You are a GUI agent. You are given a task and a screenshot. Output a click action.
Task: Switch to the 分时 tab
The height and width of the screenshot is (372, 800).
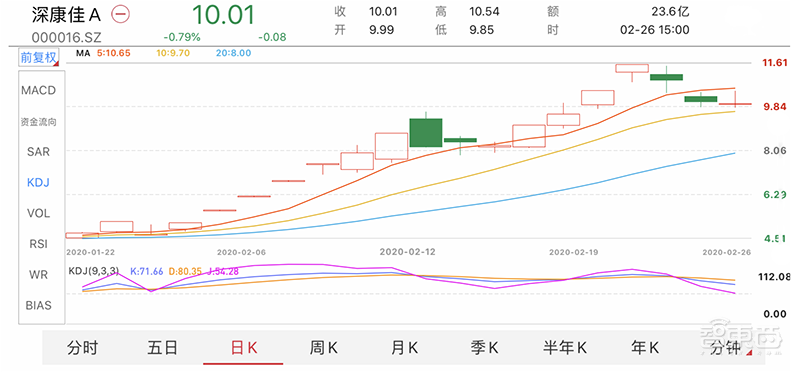(82, 348)
